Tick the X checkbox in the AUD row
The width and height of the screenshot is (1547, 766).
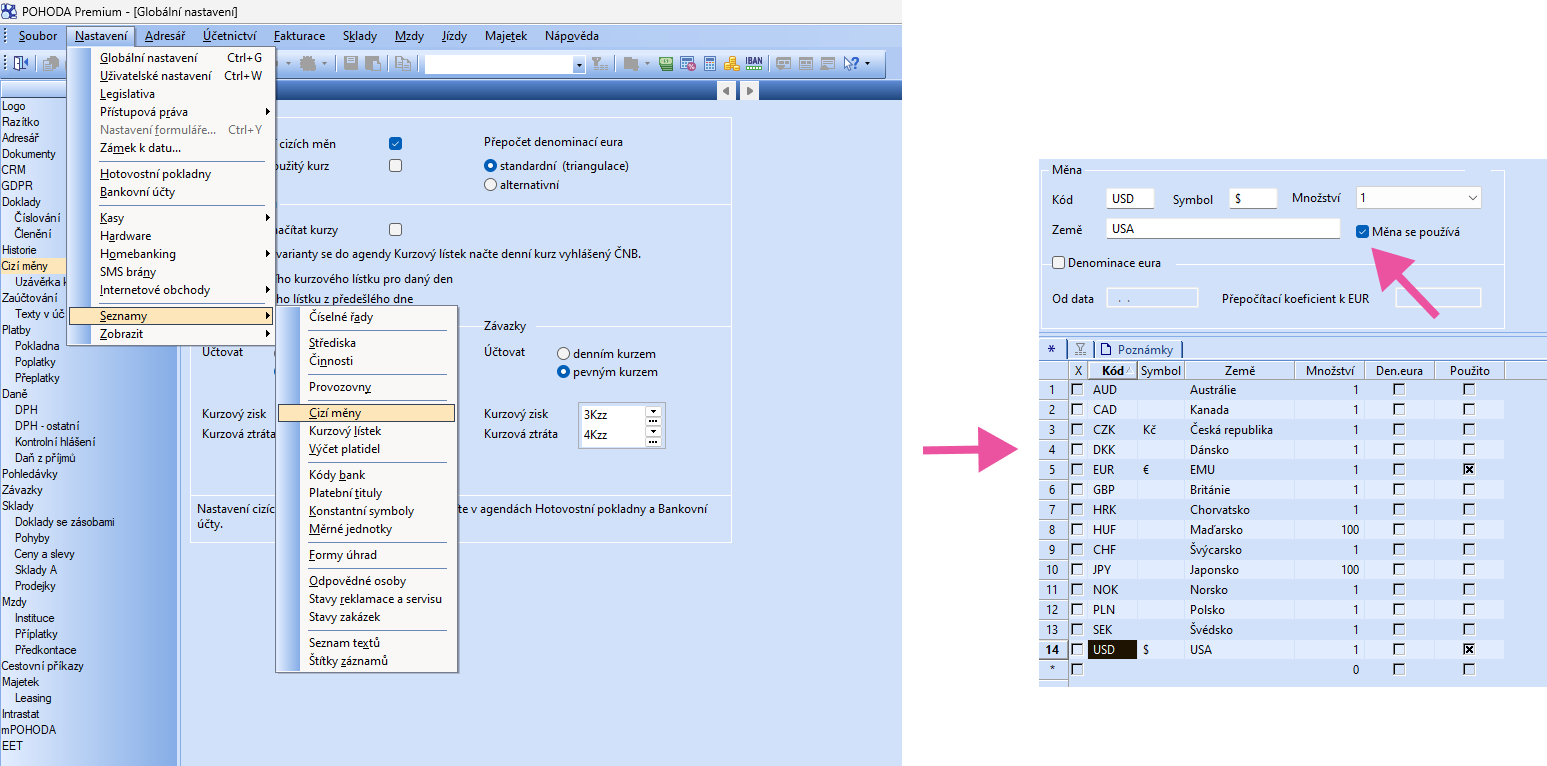1077,389
